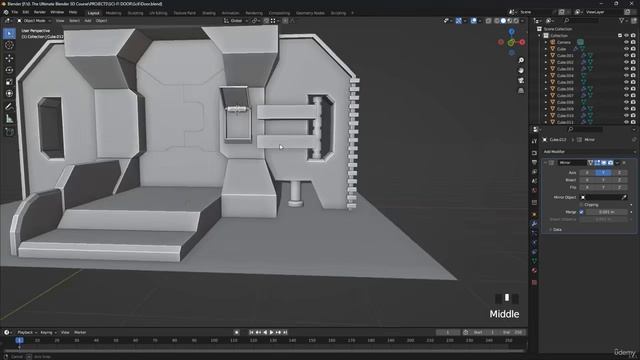Hide Camera with its eye icon
640x360 pixels.
(x=627, y=42)
